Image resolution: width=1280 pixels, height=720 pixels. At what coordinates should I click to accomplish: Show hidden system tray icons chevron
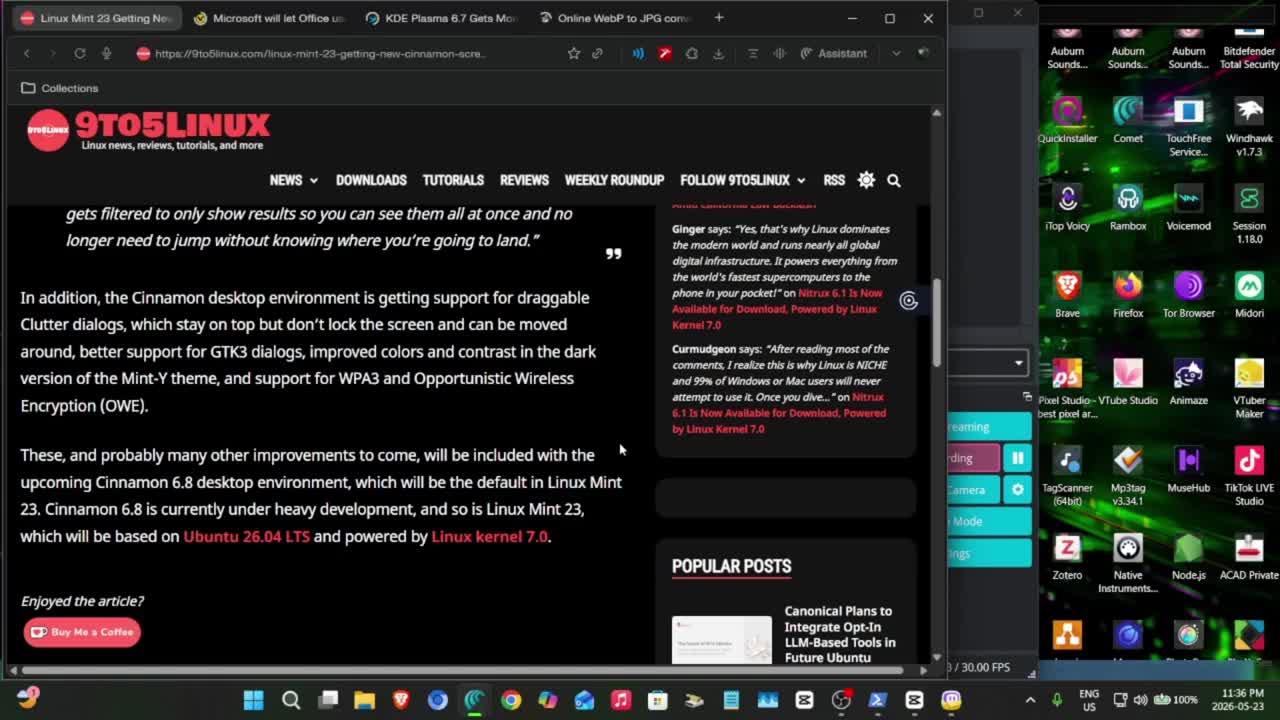(1031, 700)
